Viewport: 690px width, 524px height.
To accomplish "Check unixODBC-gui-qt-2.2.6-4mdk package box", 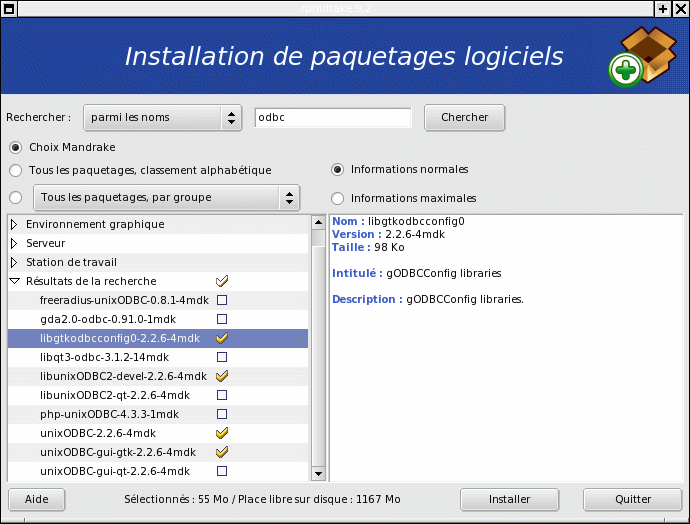I will [222, 471].
